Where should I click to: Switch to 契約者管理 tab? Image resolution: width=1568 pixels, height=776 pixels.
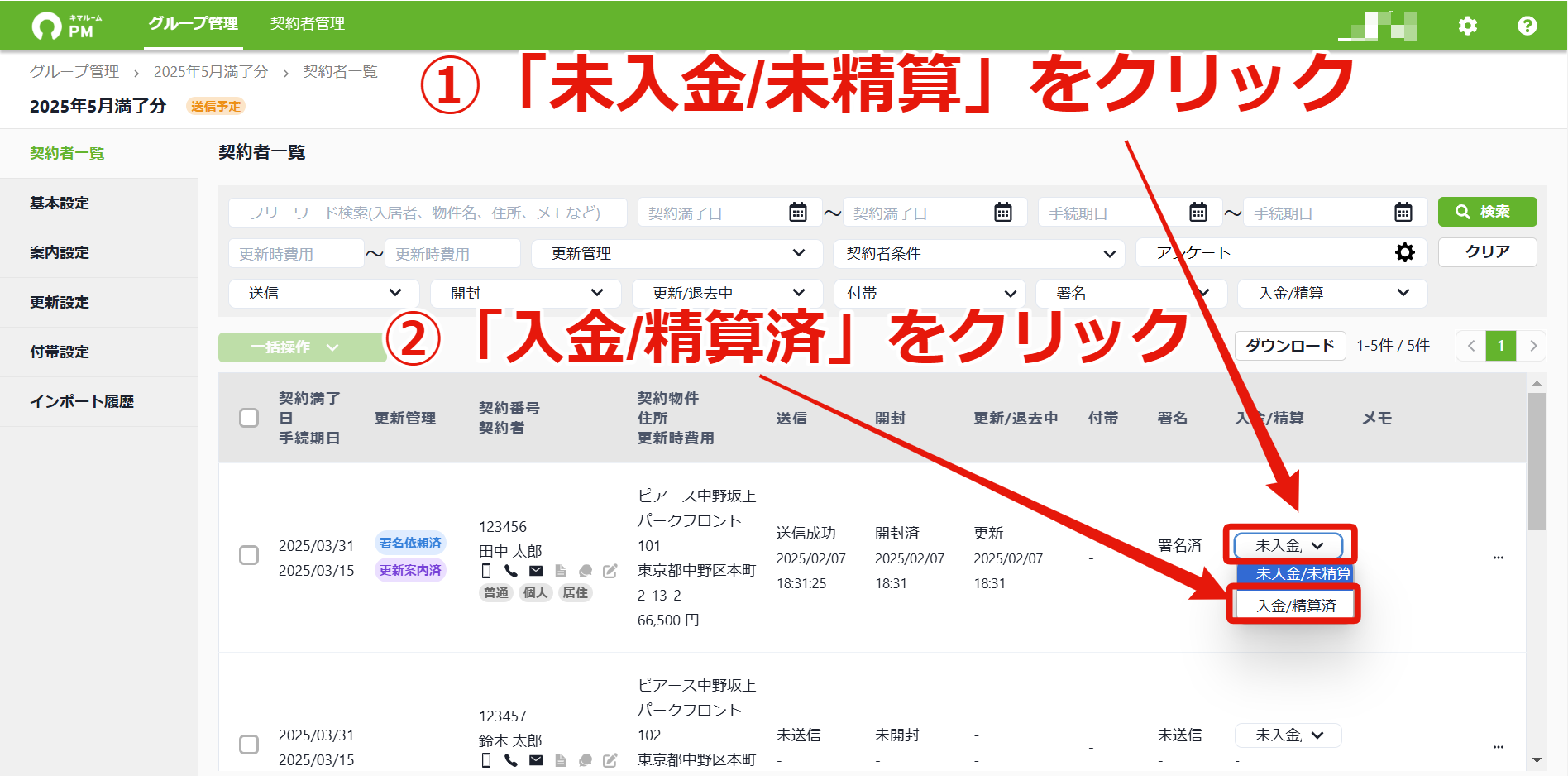point(308,24)
